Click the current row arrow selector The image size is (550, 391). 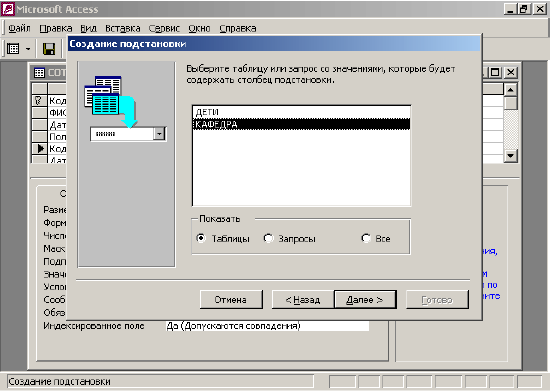39,148
